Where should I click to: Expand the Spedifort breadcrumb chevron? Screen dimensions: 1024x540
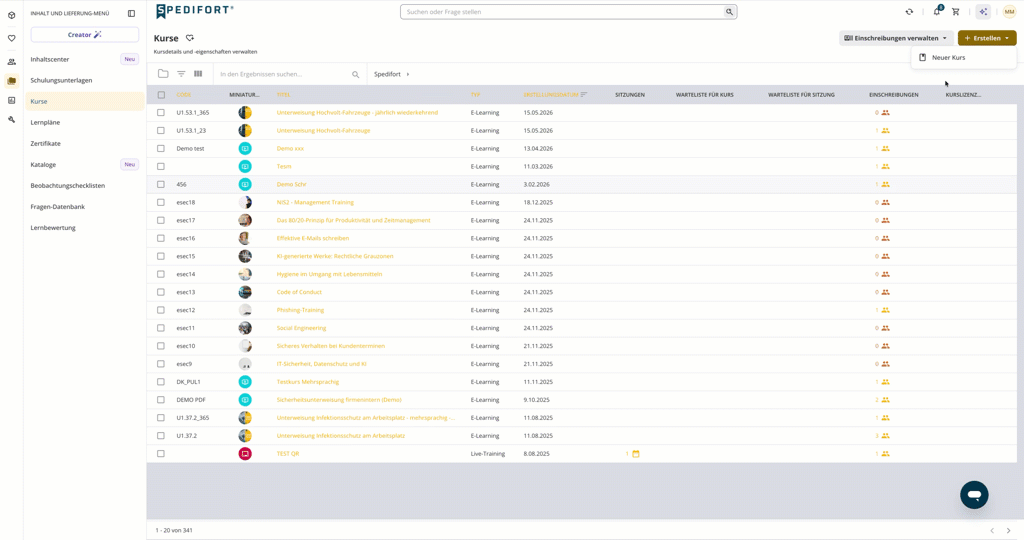[408, 74]
